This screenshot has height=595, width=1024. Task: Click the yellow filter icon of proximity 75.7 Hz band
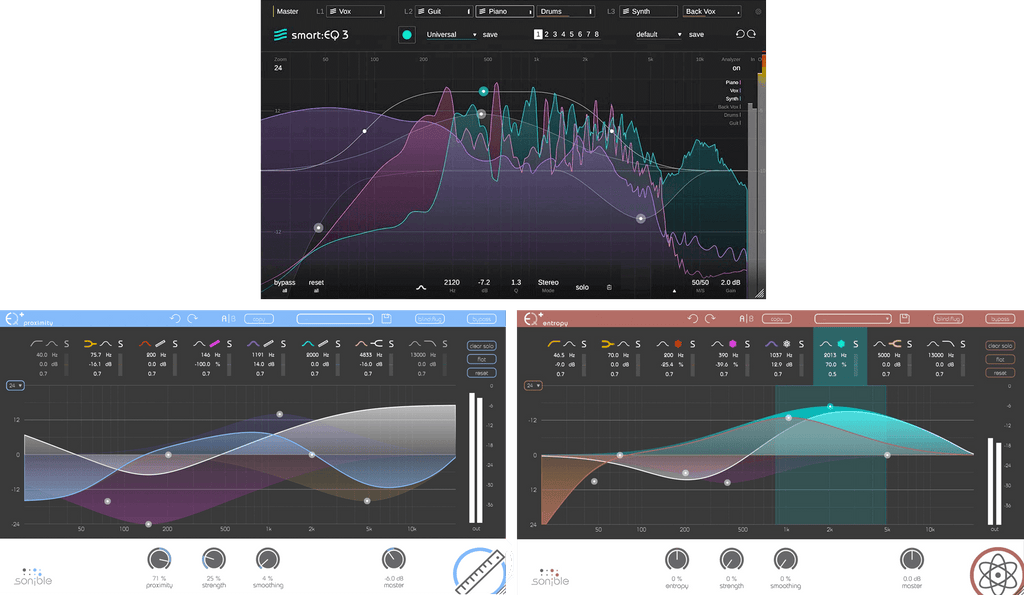click(x=90, y=344)
